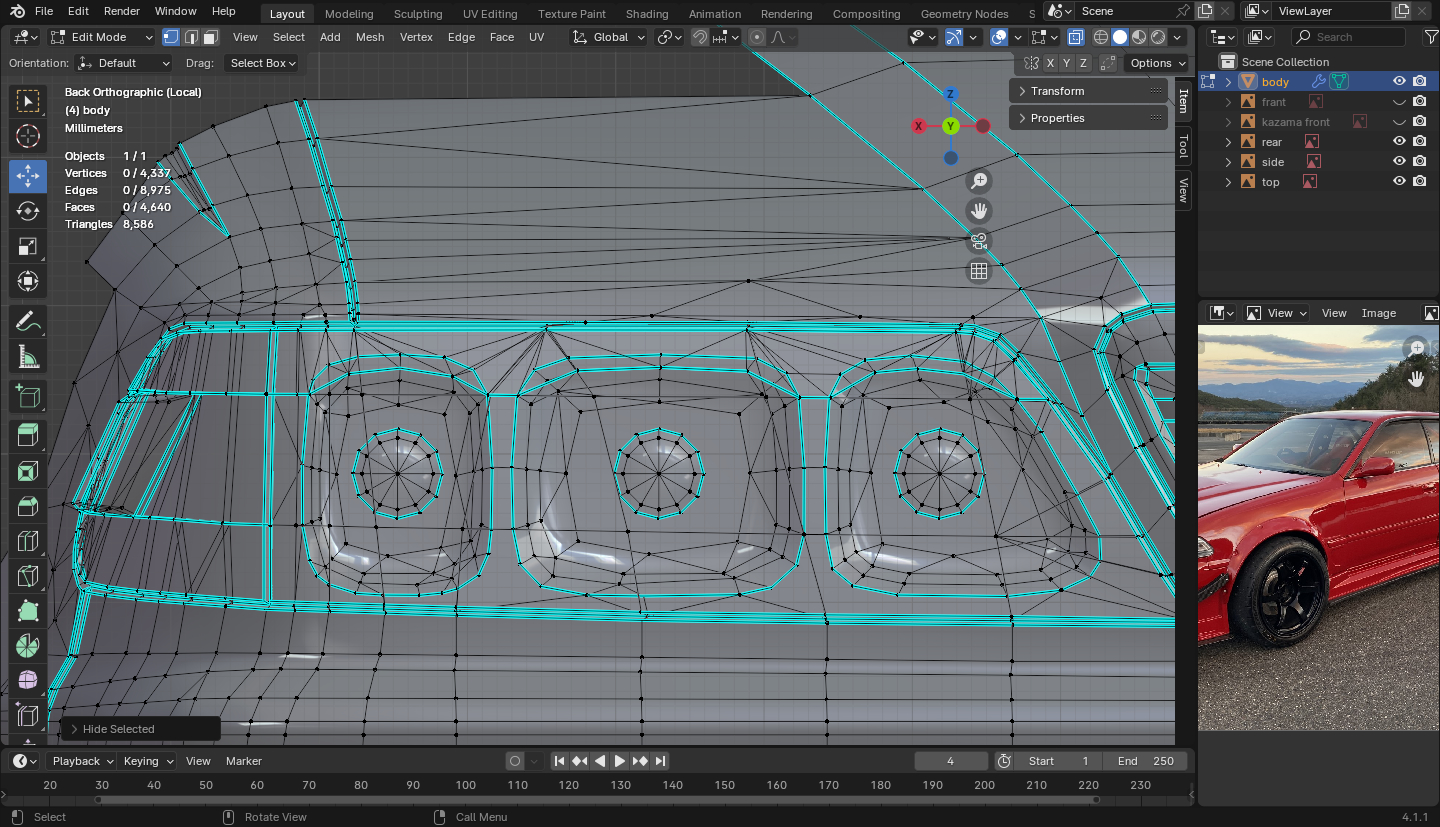Viewport: 1440px width, 827px height.
Task: Toggle visibility of body object
Action: (1399, 82)
